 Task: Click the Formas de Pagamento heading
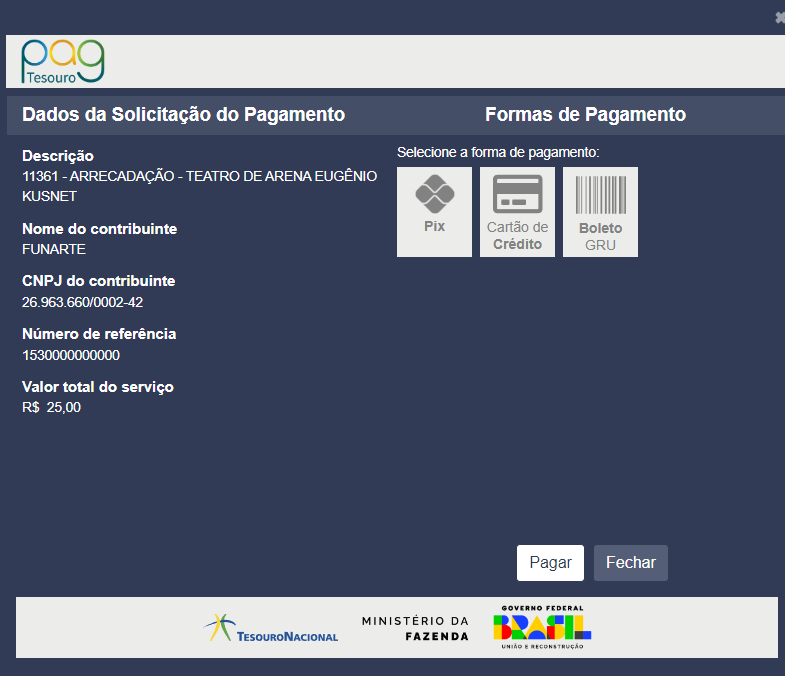(585, 115)
